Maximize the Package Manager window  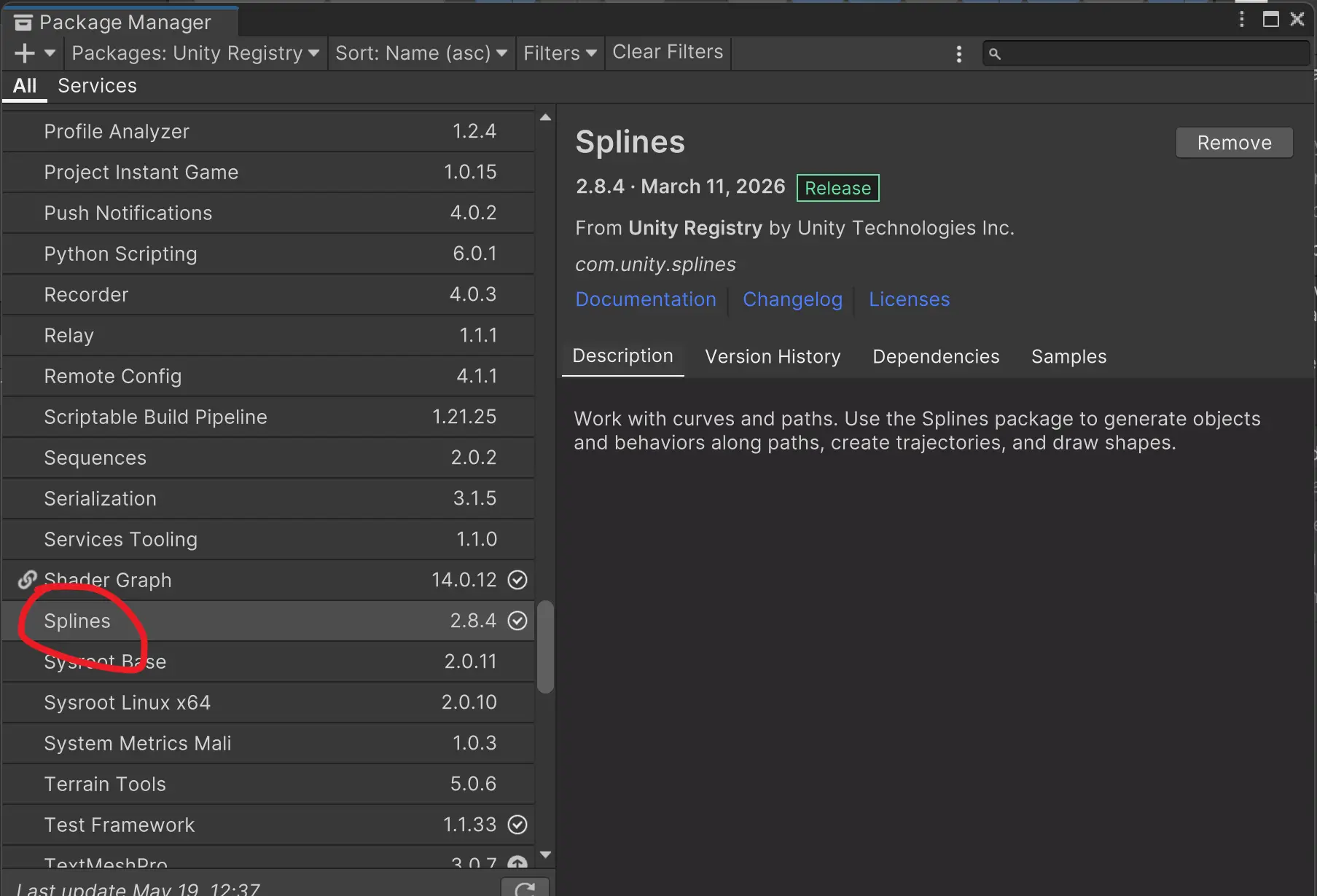(1271, 20)
